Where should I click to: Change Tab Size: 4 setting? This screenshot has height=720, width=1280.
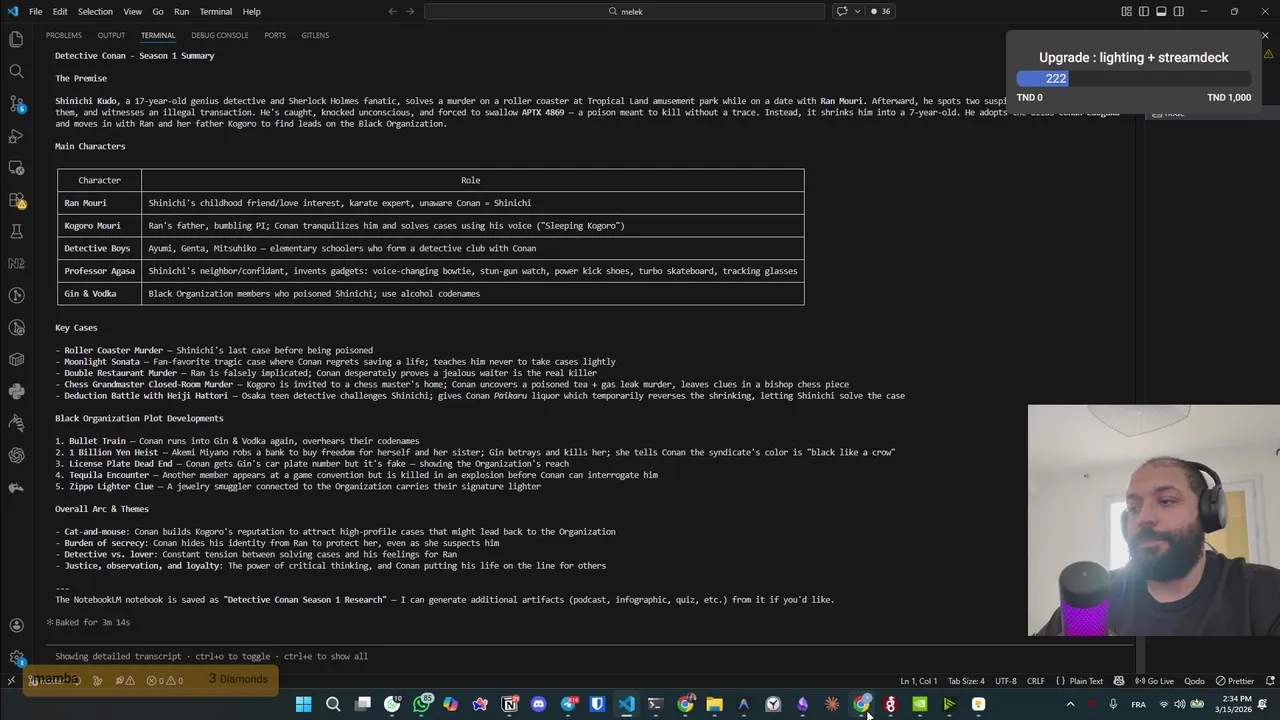pyautogui.click(x=966, y=681)
